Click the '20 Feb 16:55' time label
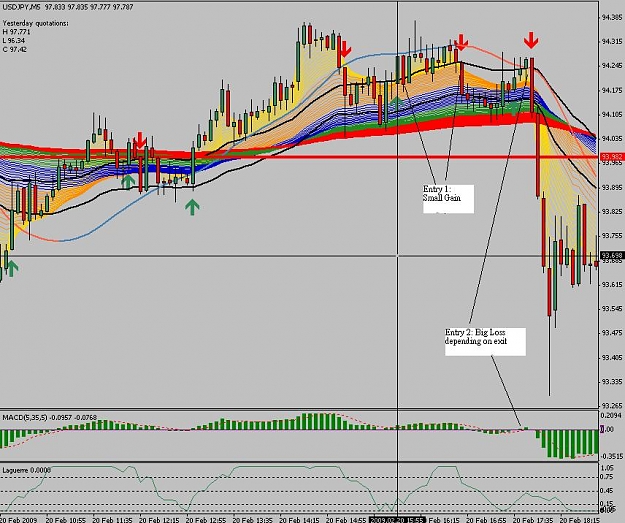This screenshot has height=523, width=625. (x=486, y=520)
